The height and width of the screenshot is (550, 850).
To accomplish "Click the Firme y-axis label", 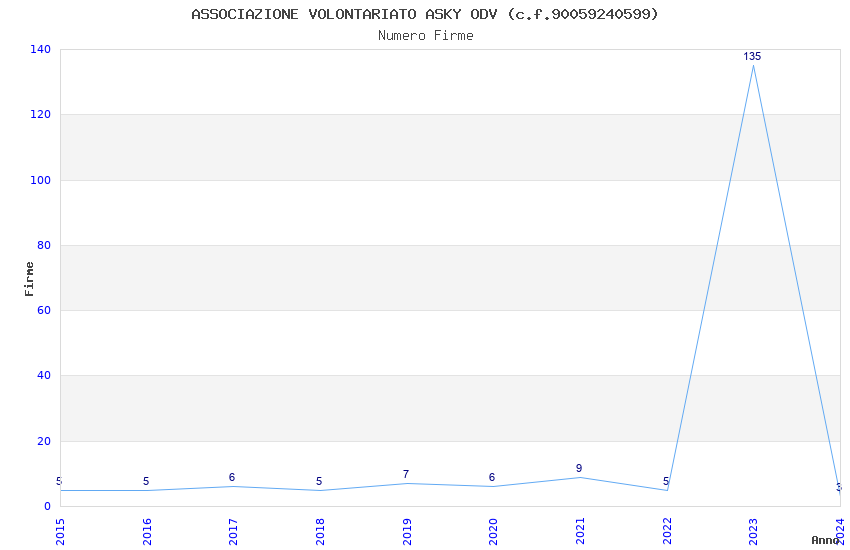I will [x=29, y=279].
